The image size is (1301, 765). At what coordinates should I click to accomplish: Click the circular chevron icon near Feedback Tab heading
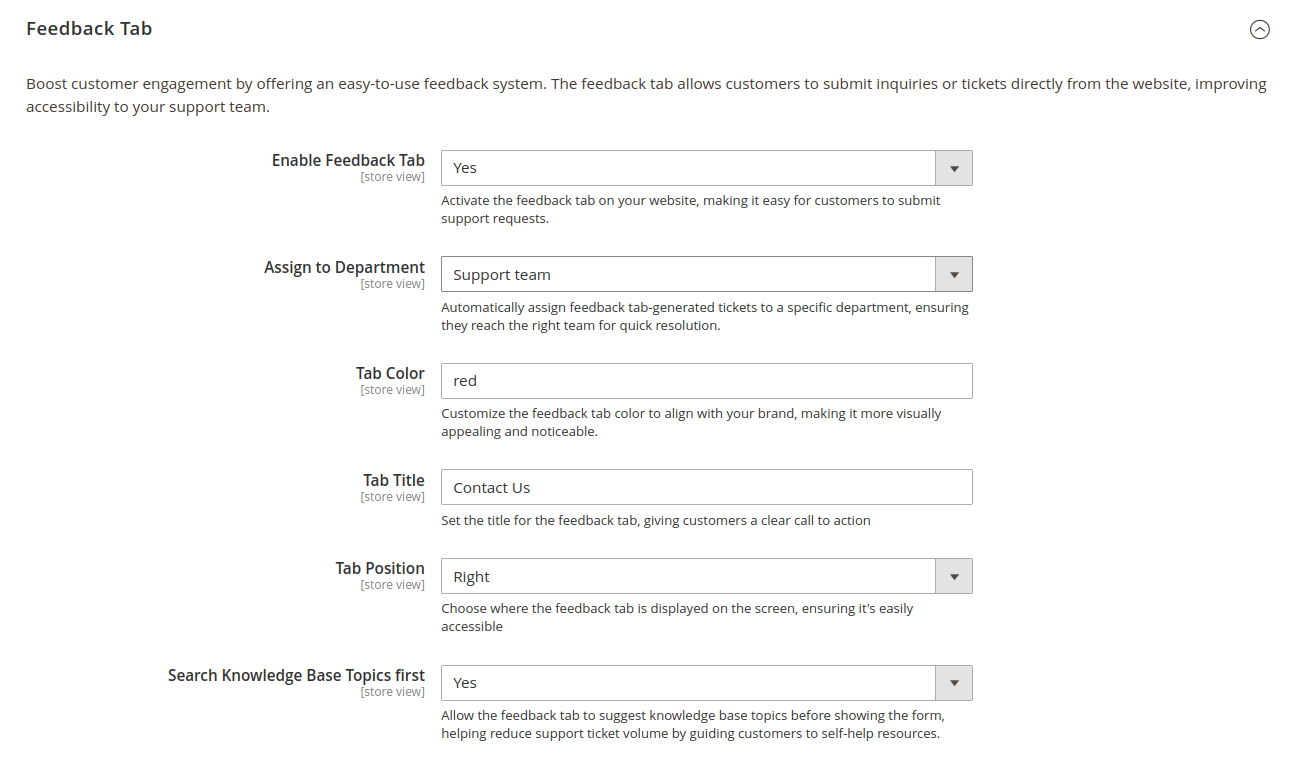point(1260,31)
